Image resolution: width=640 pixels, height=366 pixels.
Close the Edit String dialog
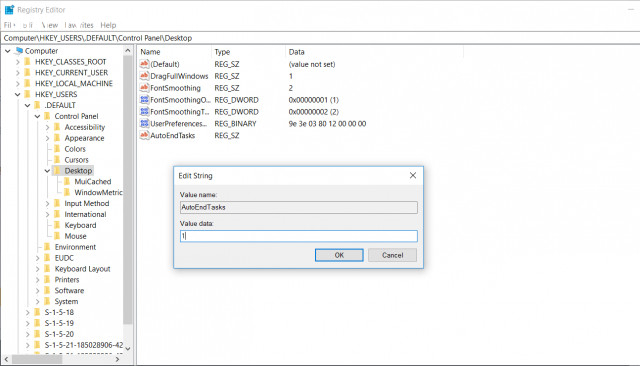[413, 175]
